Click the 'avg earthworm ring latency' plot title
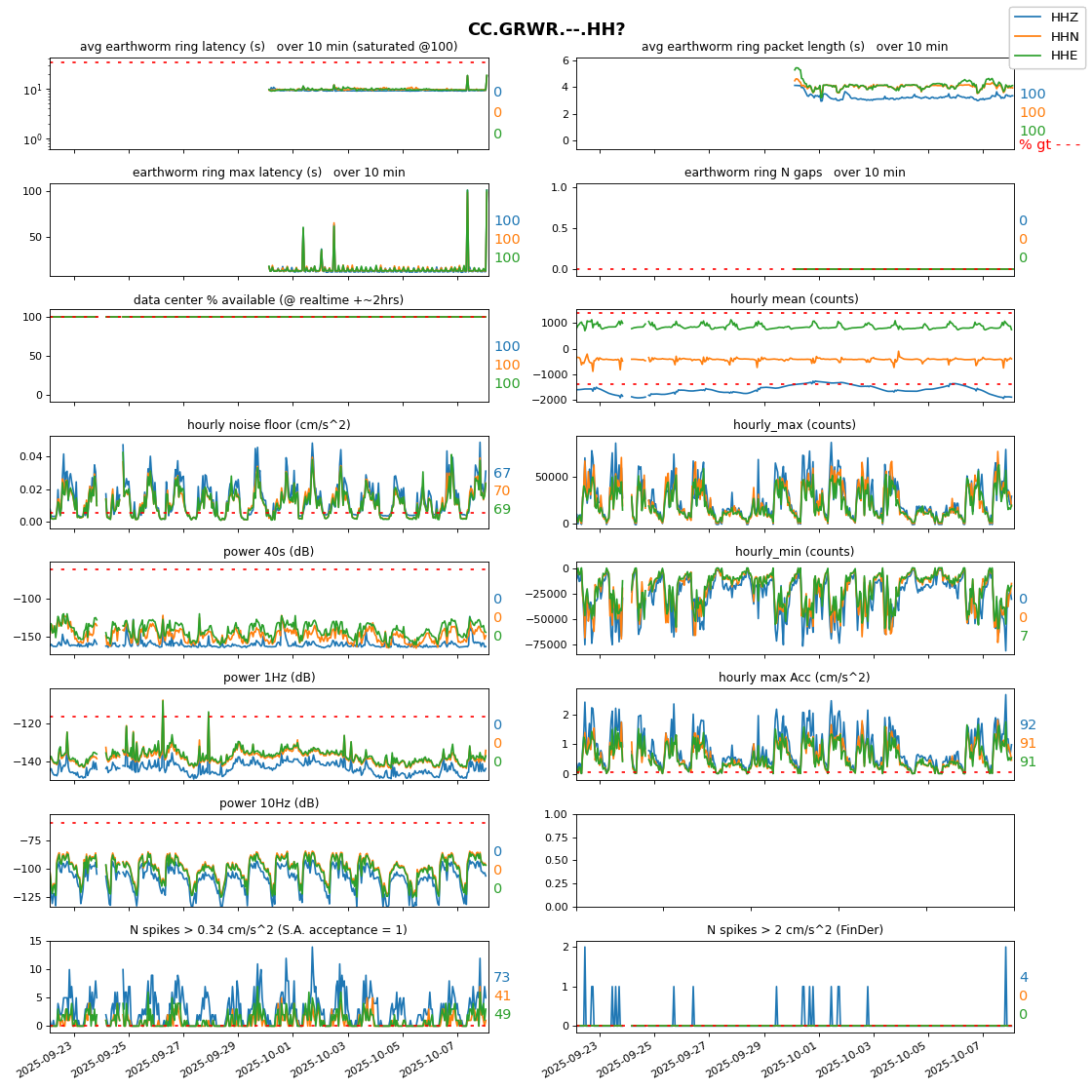 click(x=268, y=47)
